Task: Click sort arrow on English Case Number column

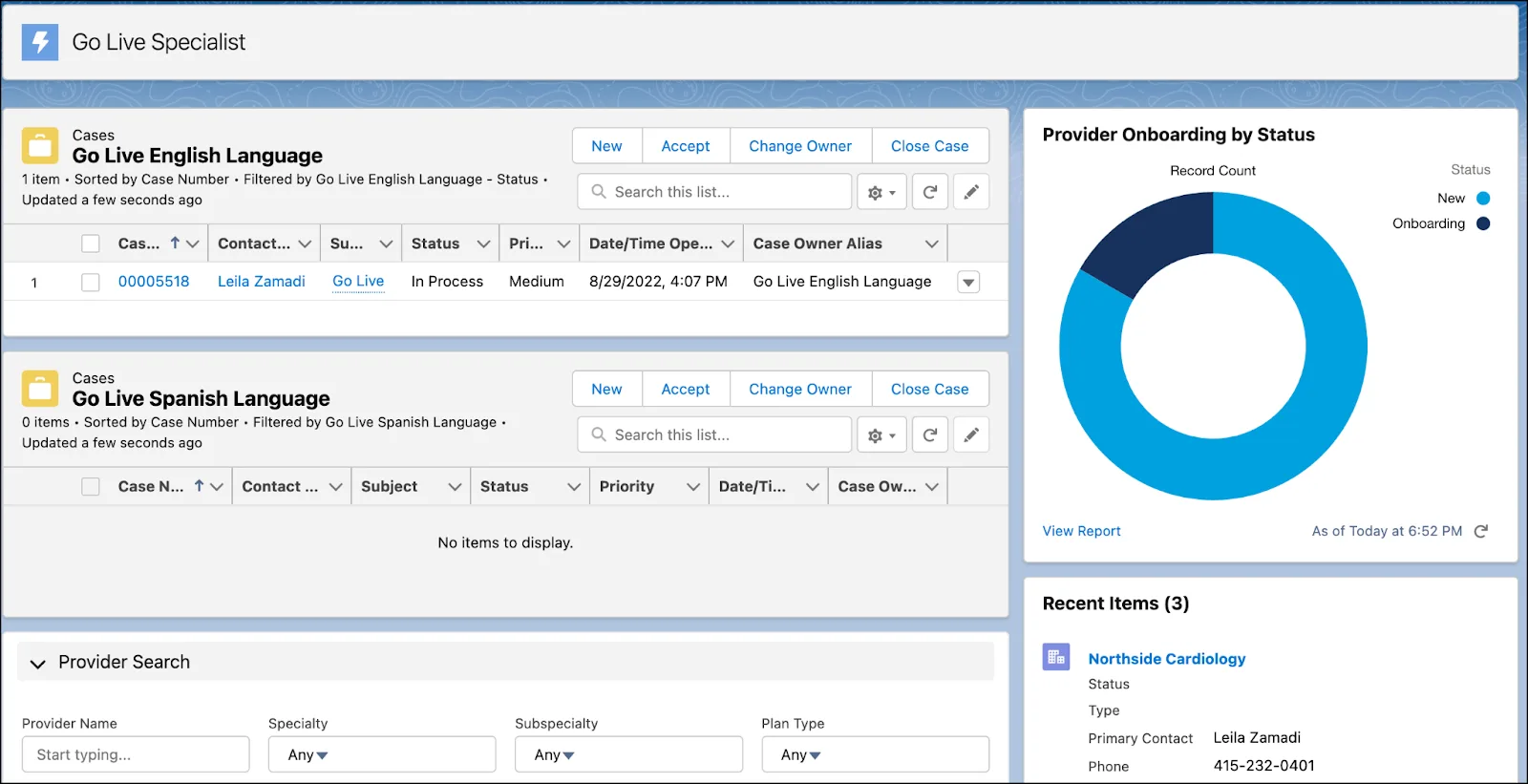Action: 175,243
